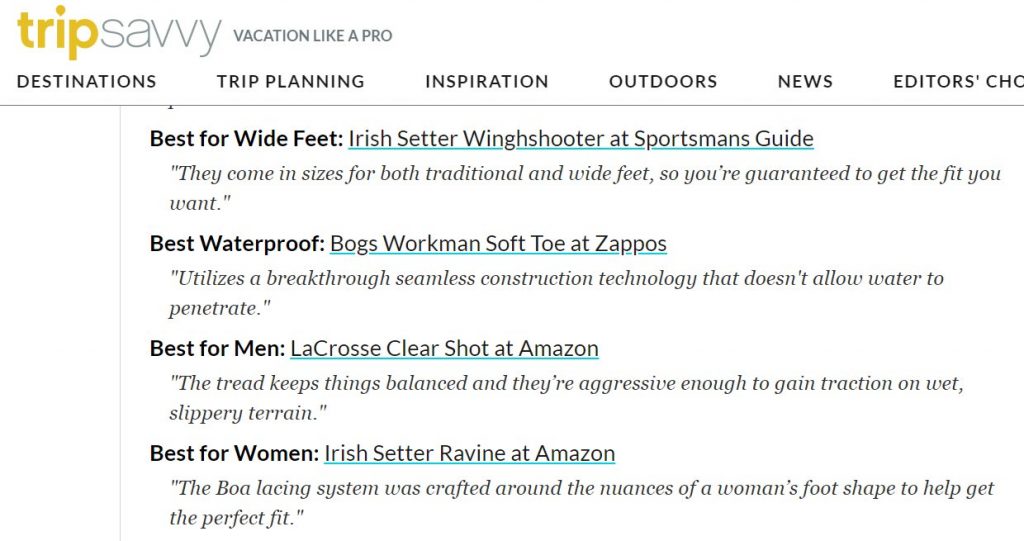This screenshot has height=541, width=1024.
Task: Open the News section
Action: click(805, 82)
